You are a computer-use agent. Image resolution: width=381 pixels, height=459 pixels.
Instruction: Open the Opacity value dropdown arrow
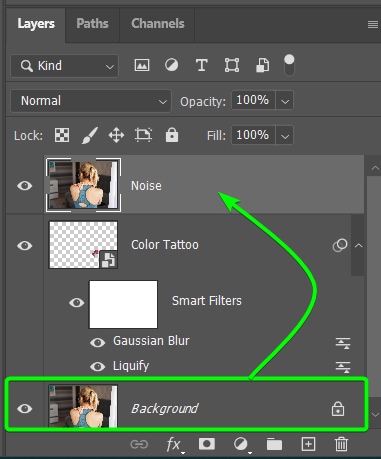pyautogui.click(x=285, y=101)
